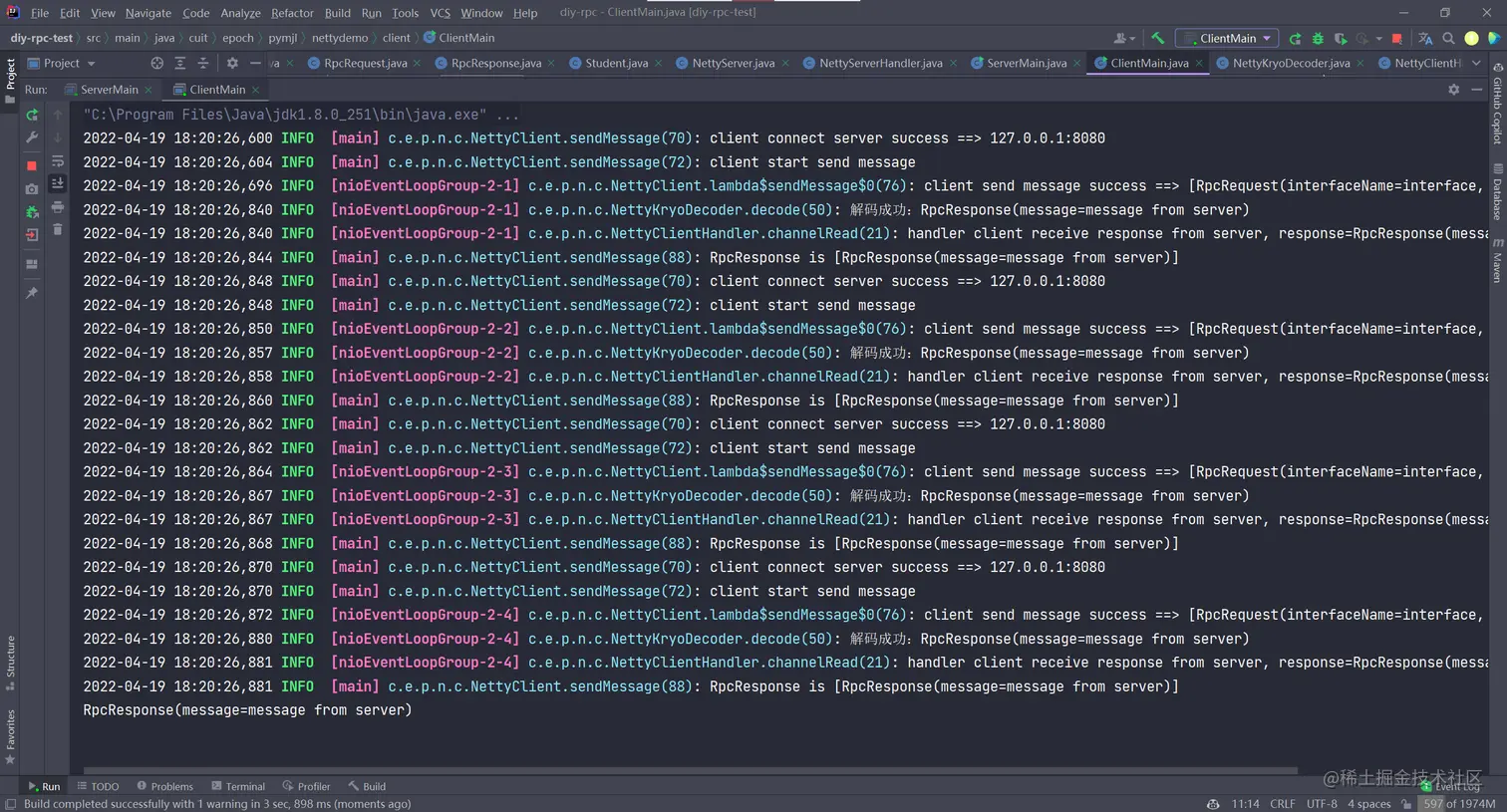Viewport: 1507px width, 812px height.
Task: Open the Analyze menu
Action: pos(240,13)
